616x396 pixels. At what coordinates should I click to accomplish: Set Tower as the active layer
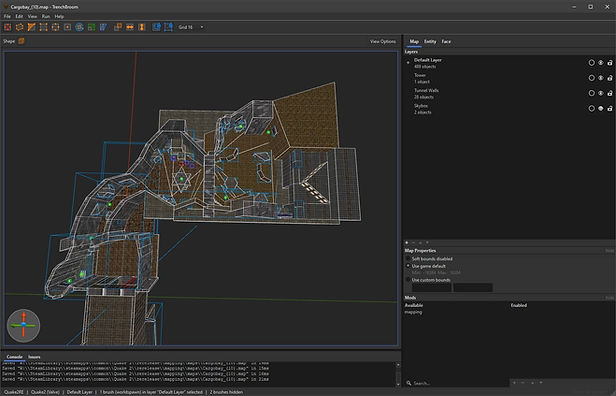[591, 78]
